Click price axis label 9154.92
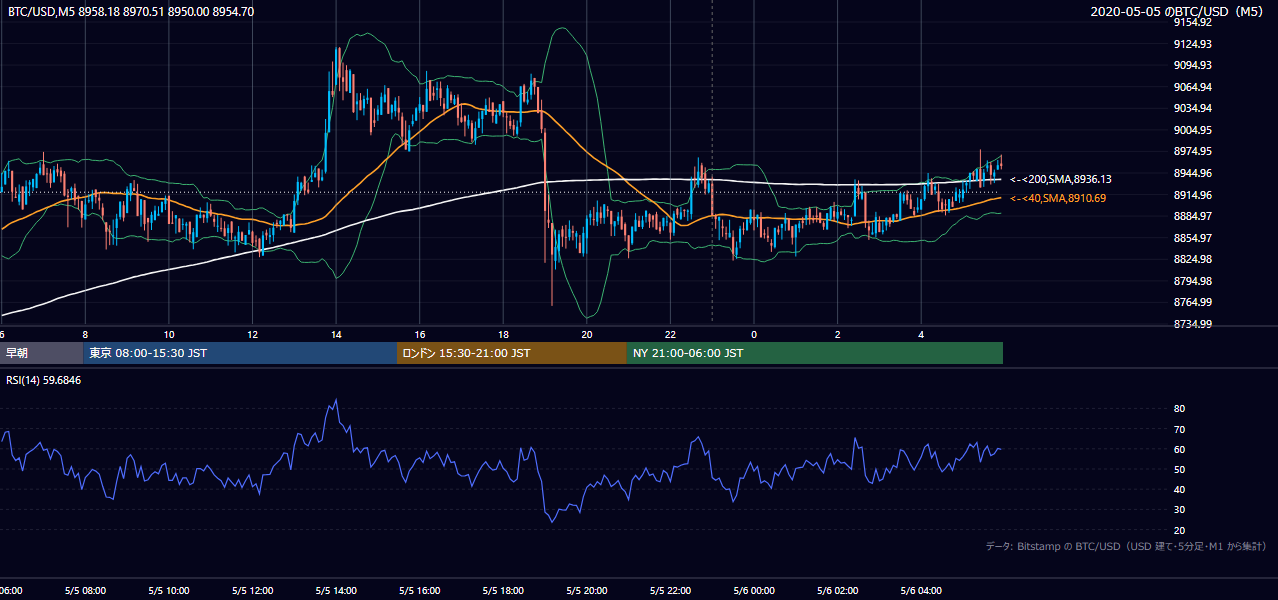Screen dimensions: 1278x600 click(x=1193, y=22)
